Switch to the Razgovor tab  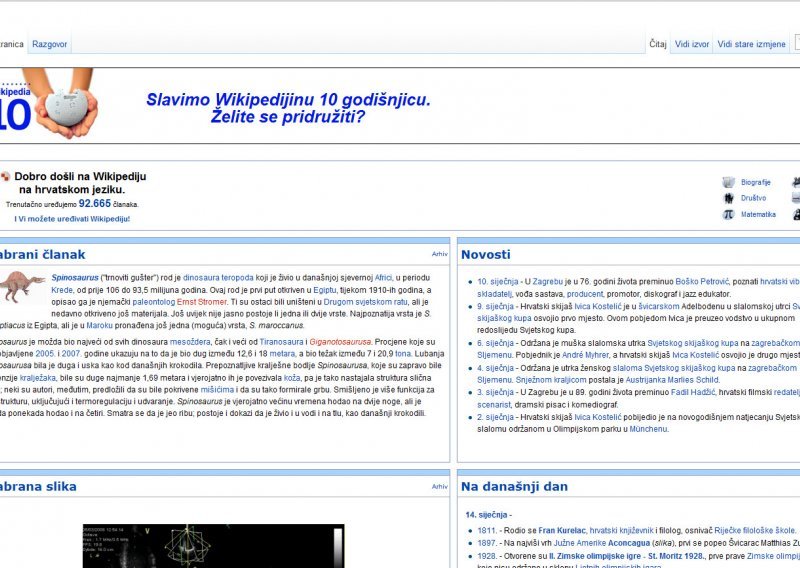tap(49, 44)
